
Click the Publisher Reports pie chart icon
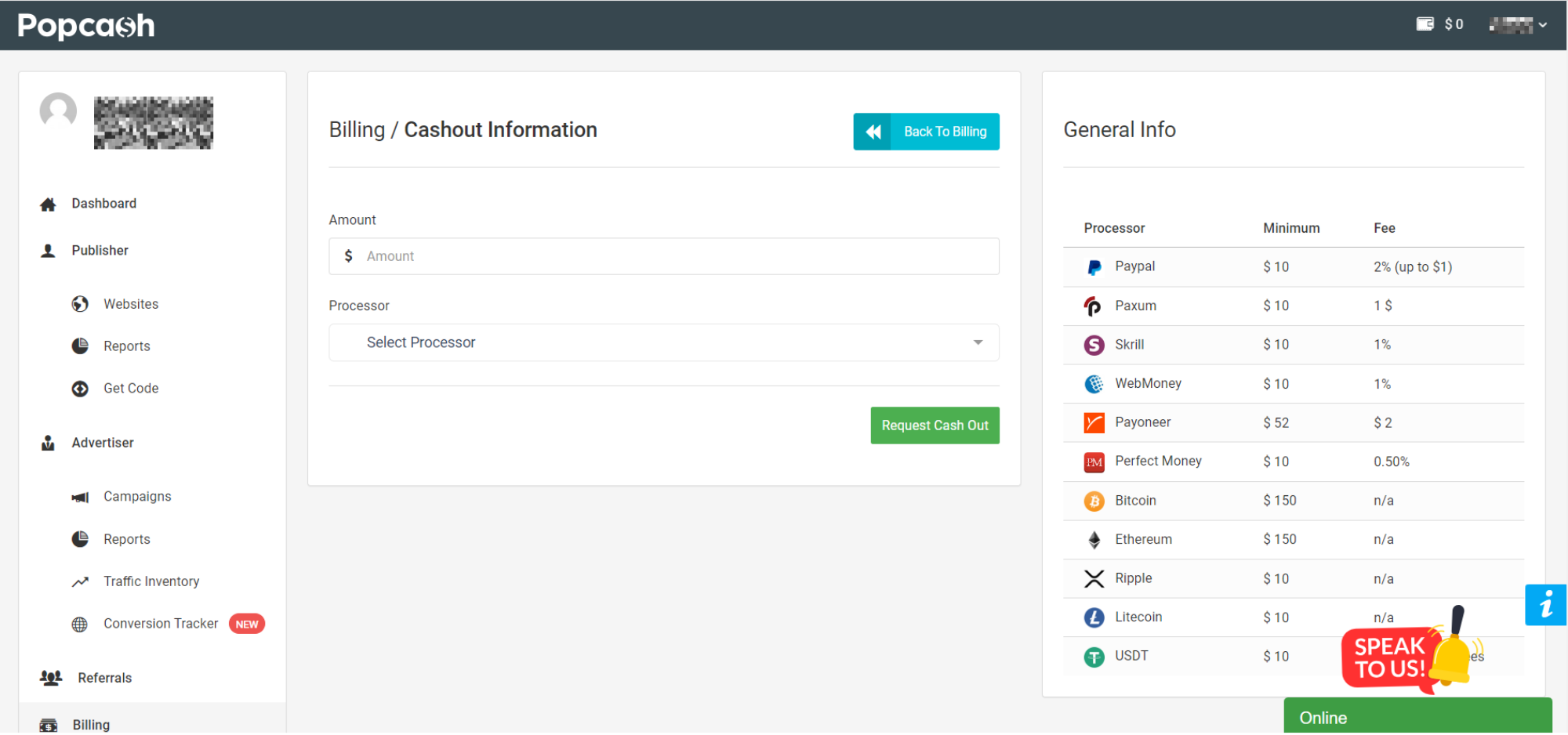pyautogui.click(x=80, y=346)
